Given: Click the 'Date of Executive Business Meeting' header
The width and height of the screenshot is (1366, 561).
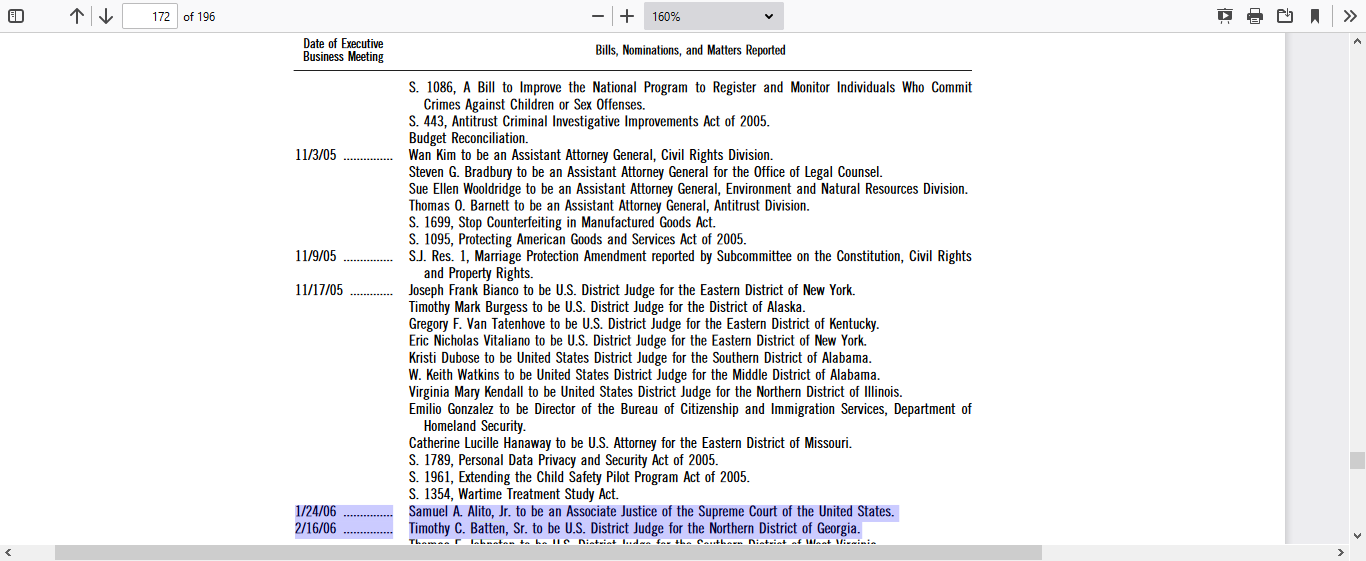Looking at the screenshot, I should (343, 50).
